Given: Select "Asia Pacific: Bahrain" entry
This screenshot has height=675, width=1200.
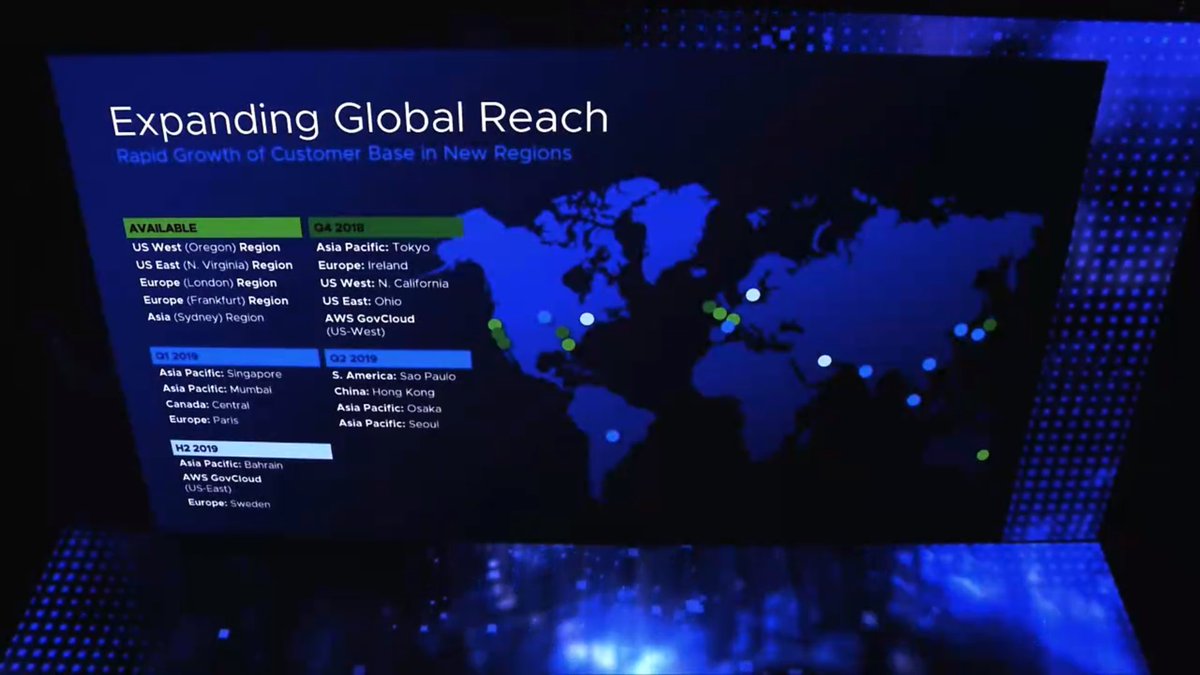Looking at the screenshot, I should [231, 465].
